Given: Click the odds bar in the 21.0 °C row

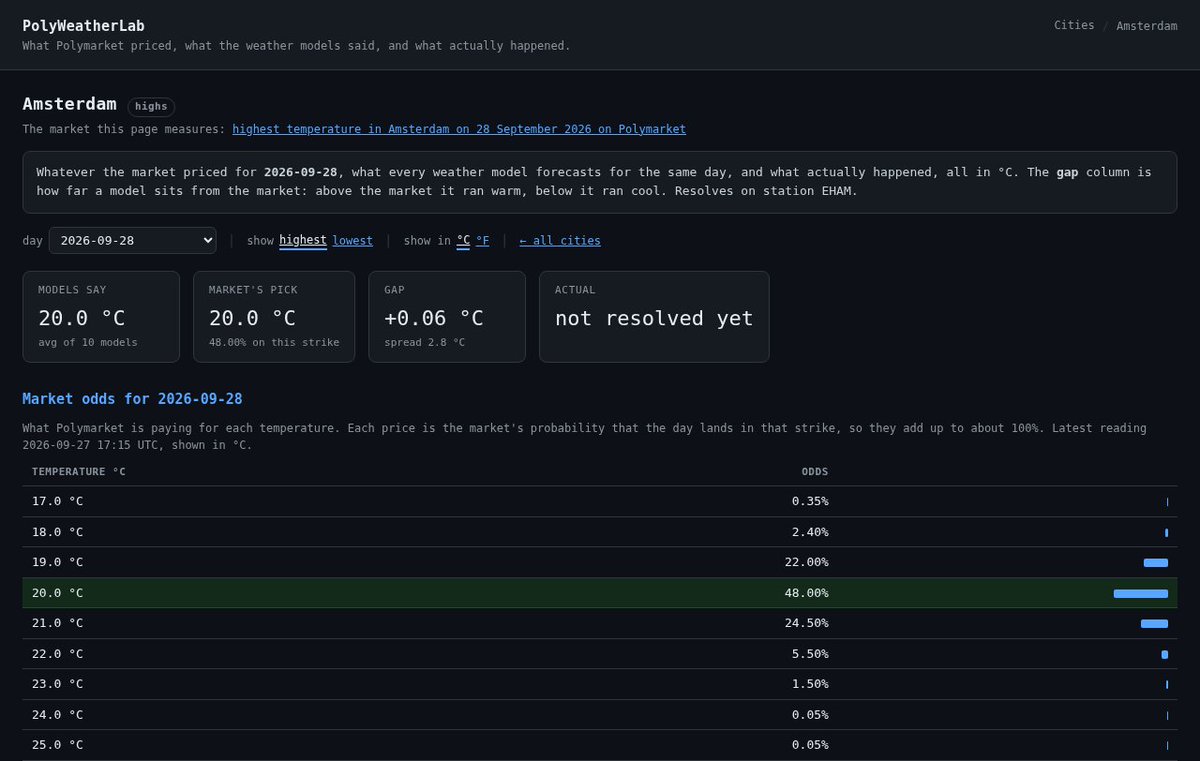Looking at the screenshot, I should click(x=1154, y=624).
